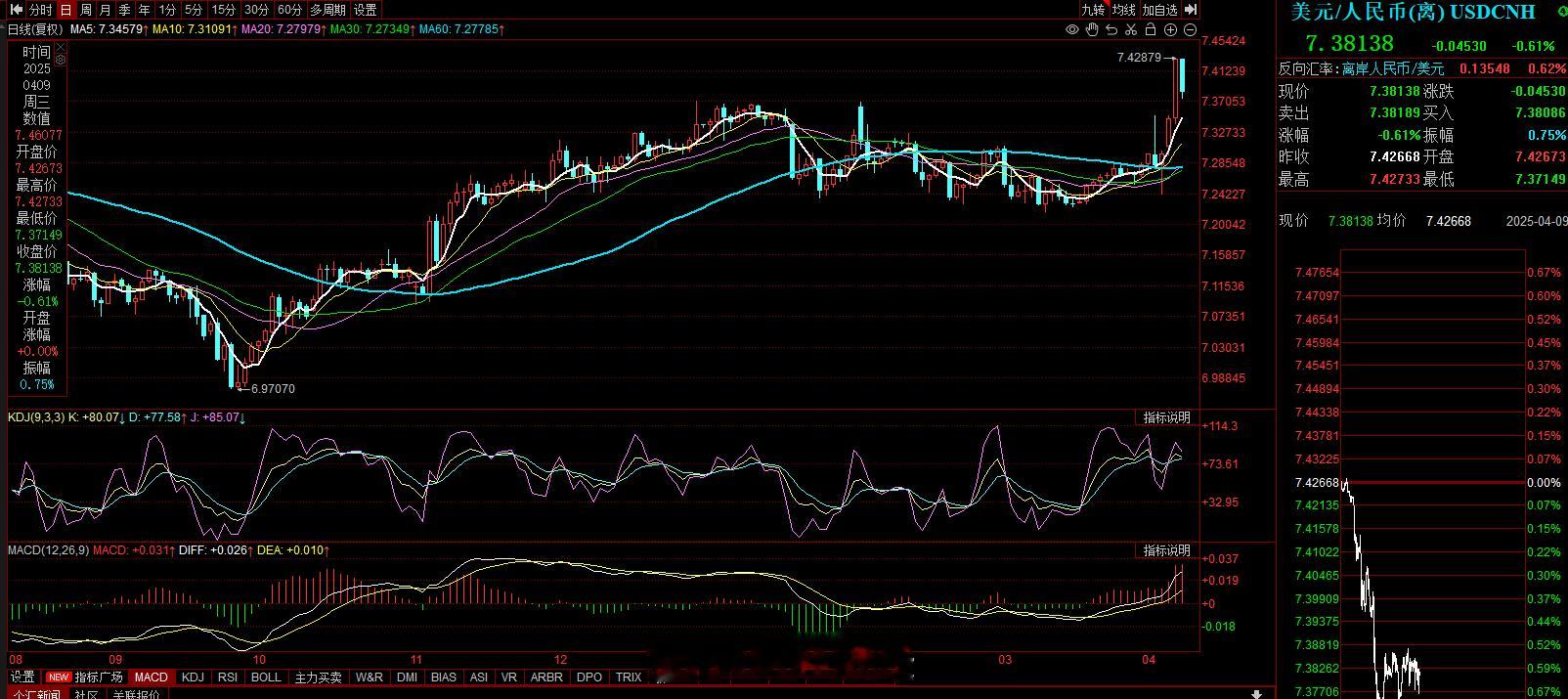The image size is (1568, 699).
Task: Open KDJ 指标说明 indicator description
Action: point(1167,417)
